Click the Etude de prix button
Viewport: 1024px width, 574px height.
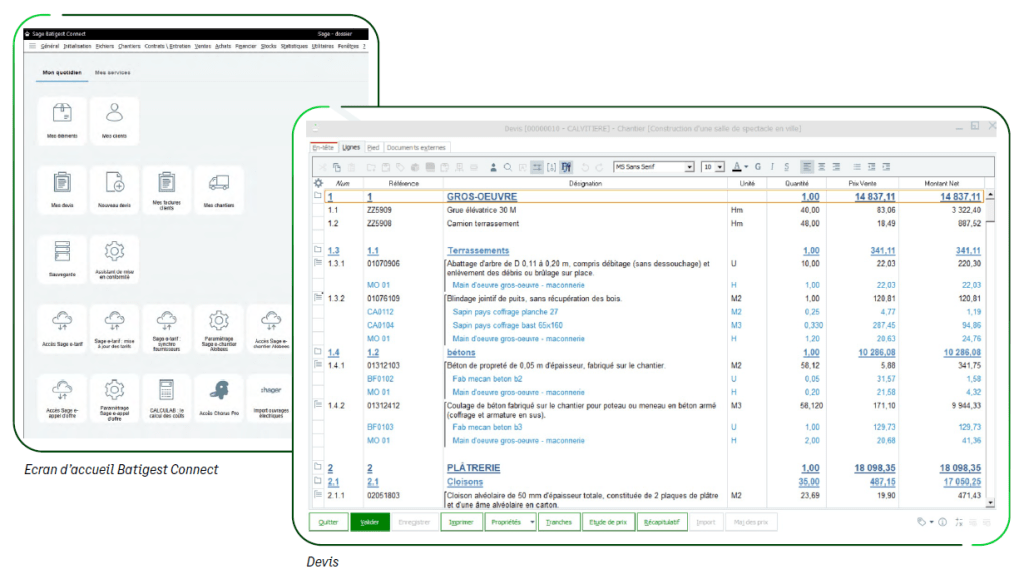click(608, 522)
